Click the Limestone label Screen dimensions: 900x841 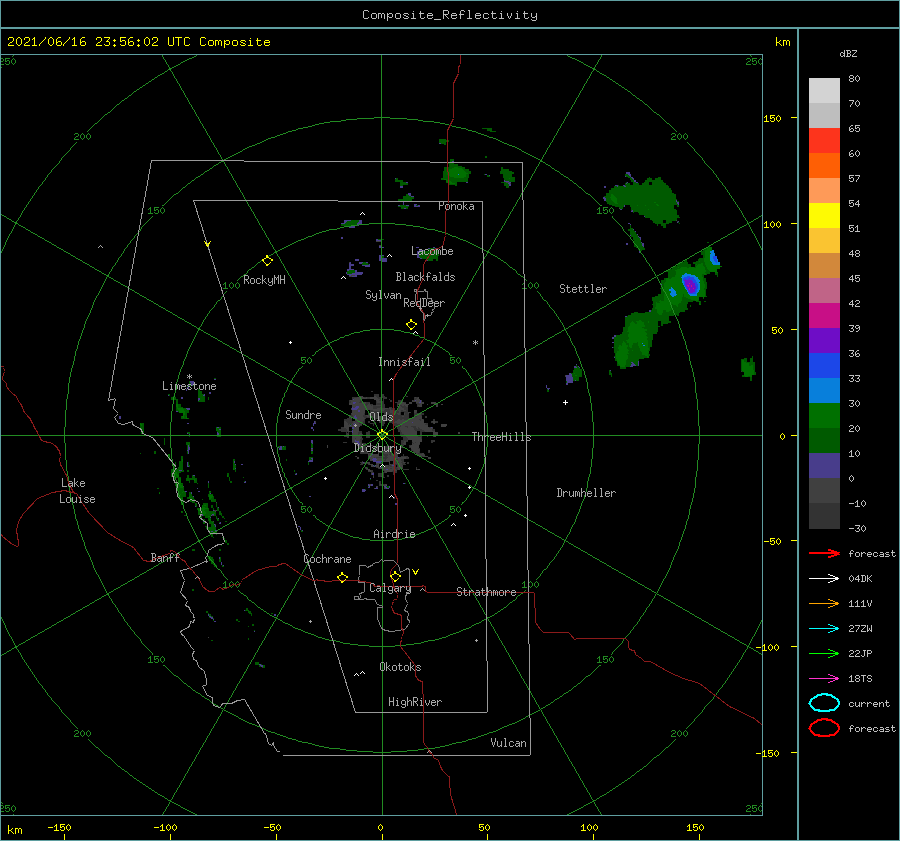click(189, 386)
